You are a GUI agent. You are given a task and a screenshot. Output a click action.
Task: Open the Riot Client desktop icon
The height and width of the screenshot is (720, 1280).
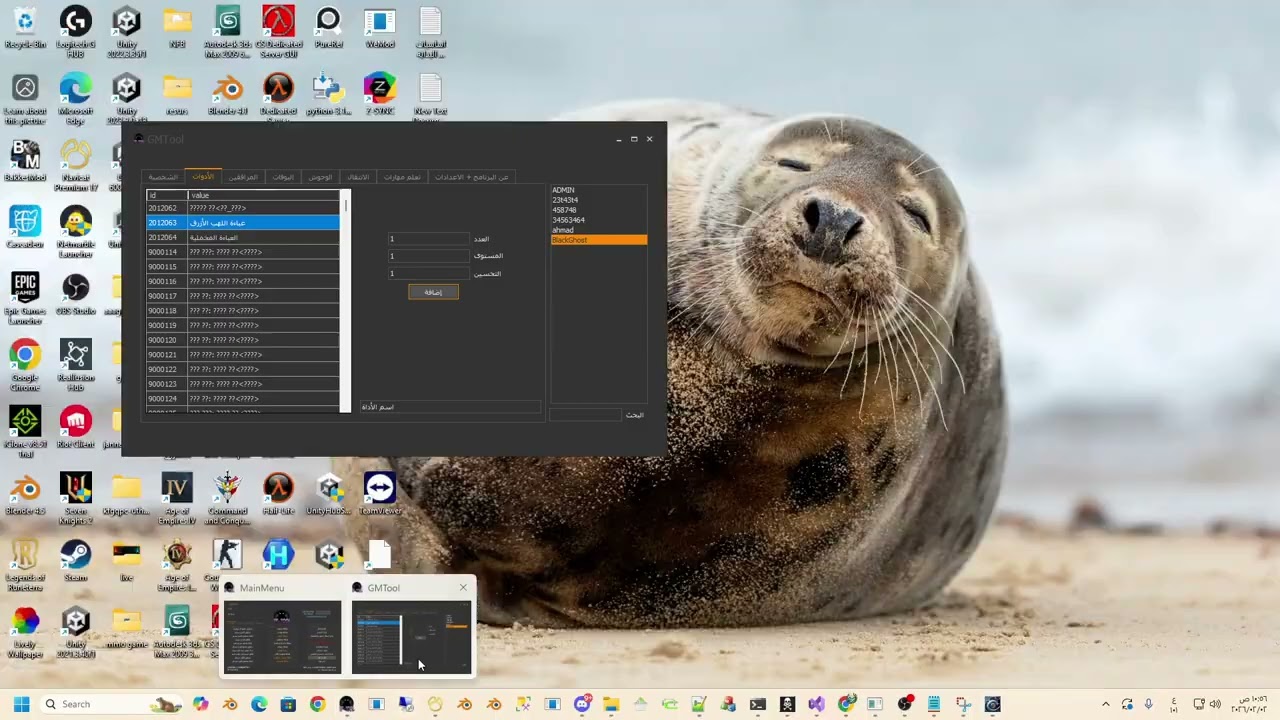click(x=75, y=427)
